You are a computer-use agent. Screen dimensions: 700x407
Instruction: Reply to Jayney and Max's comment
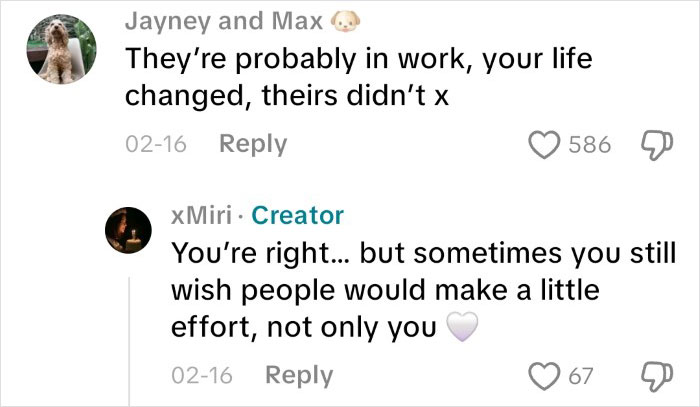(252, 144)
